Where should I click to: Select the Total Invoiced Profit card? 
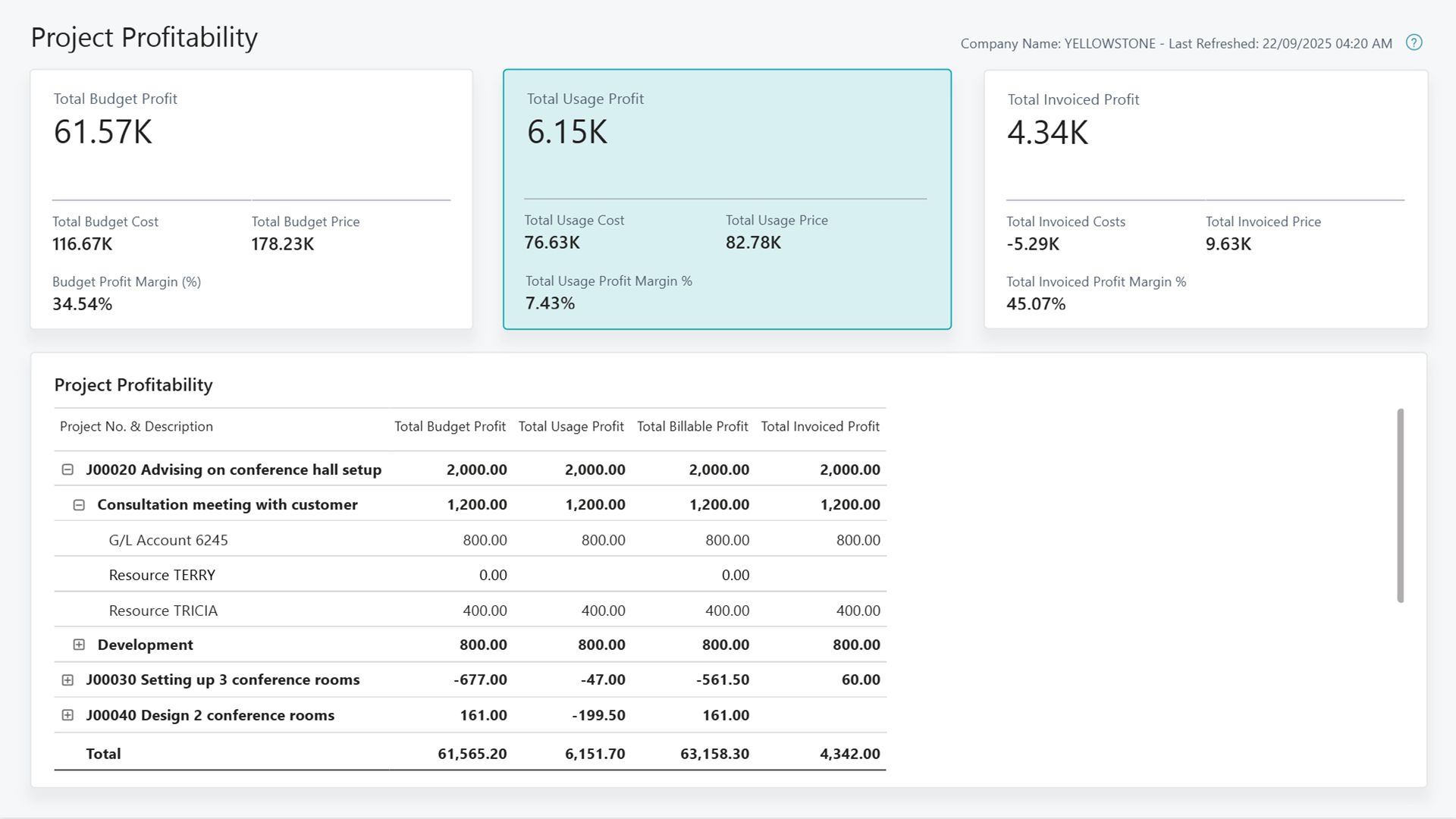pyautogui.click(x=1204, y=199)
